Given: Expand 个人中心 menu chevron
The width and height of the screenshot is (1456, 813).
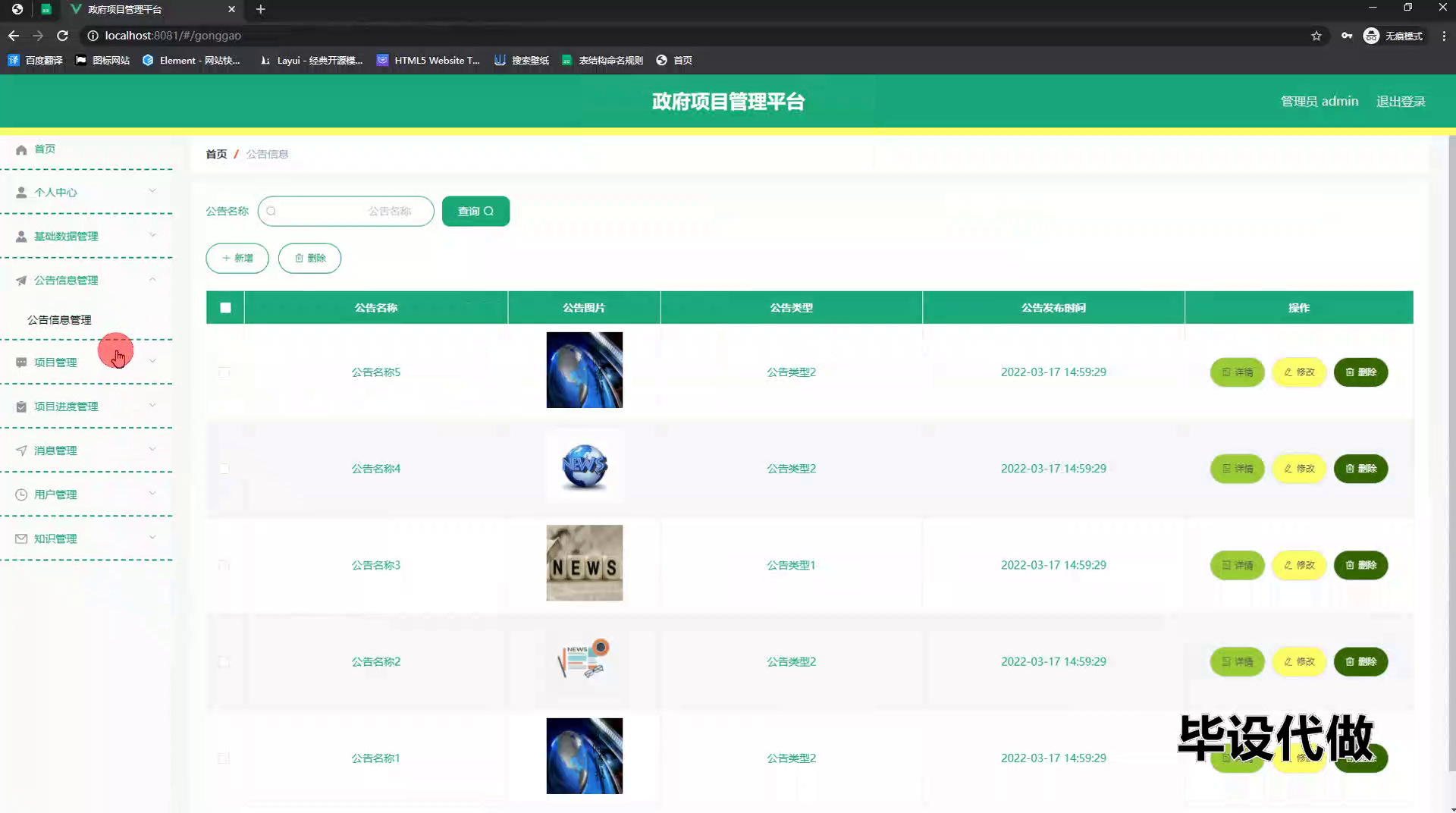Looking at the screenshot, I should tap(152, 191).
